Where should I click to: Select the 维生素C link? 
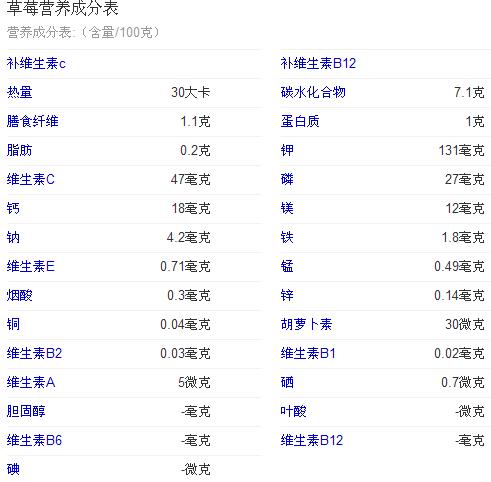pyautogui.click(x=30, y=179)
